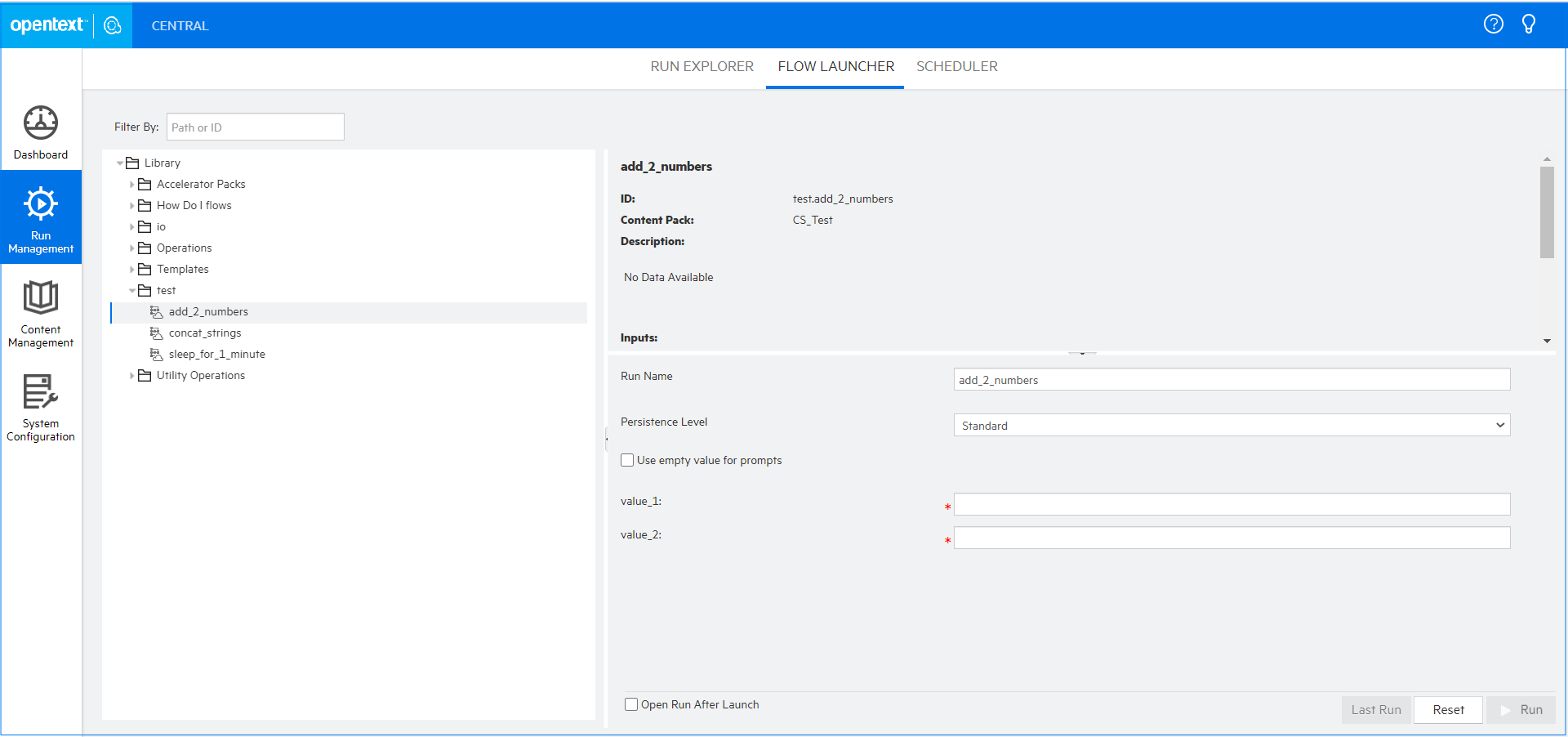Click the flow icon beside sleep_for_1_minute
Viewport: 1568px width, 737px height.
pos(156,354)
